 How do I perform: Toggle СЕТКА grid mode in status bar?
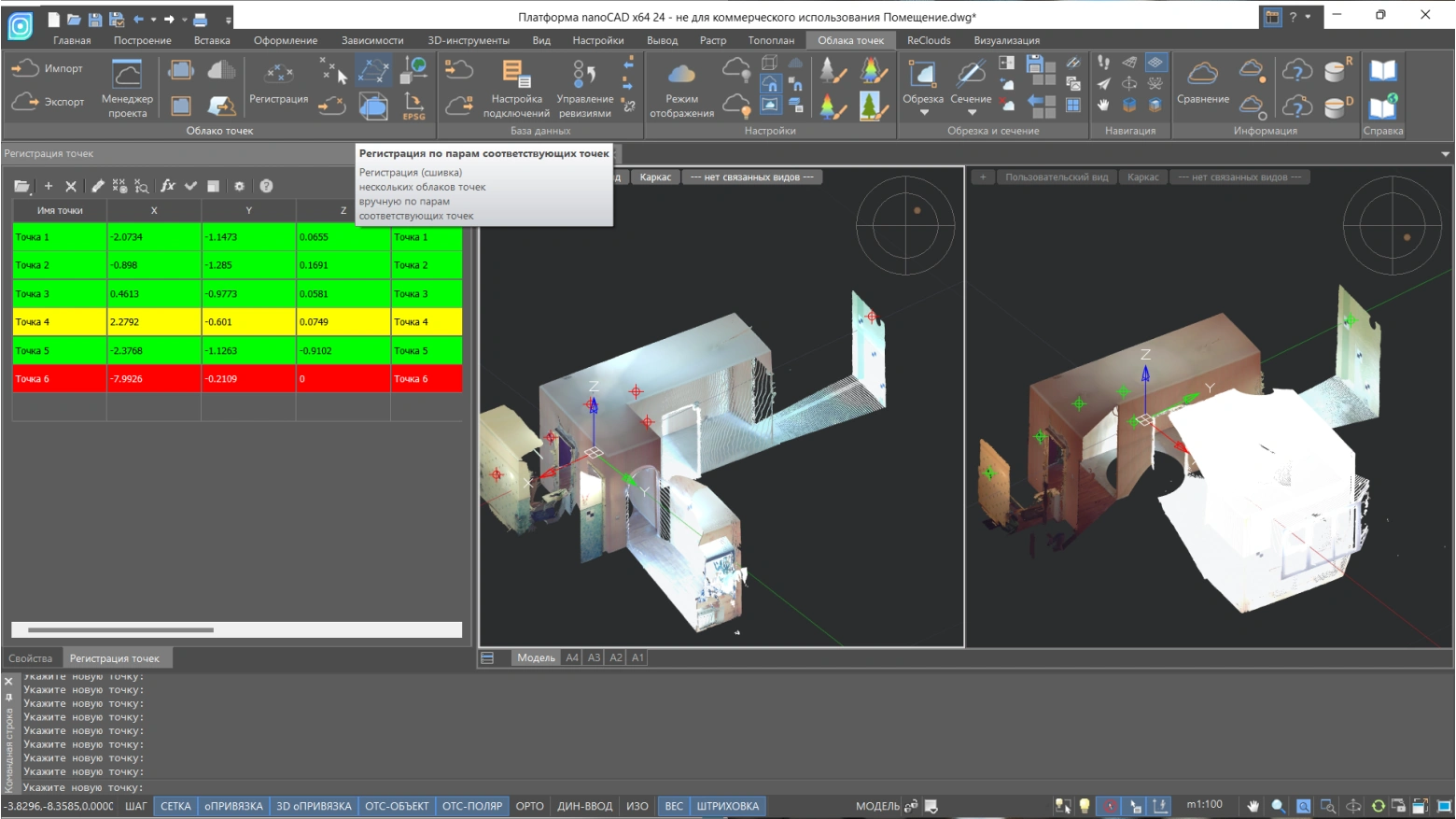pyautogui.click(x=175, y=806)
